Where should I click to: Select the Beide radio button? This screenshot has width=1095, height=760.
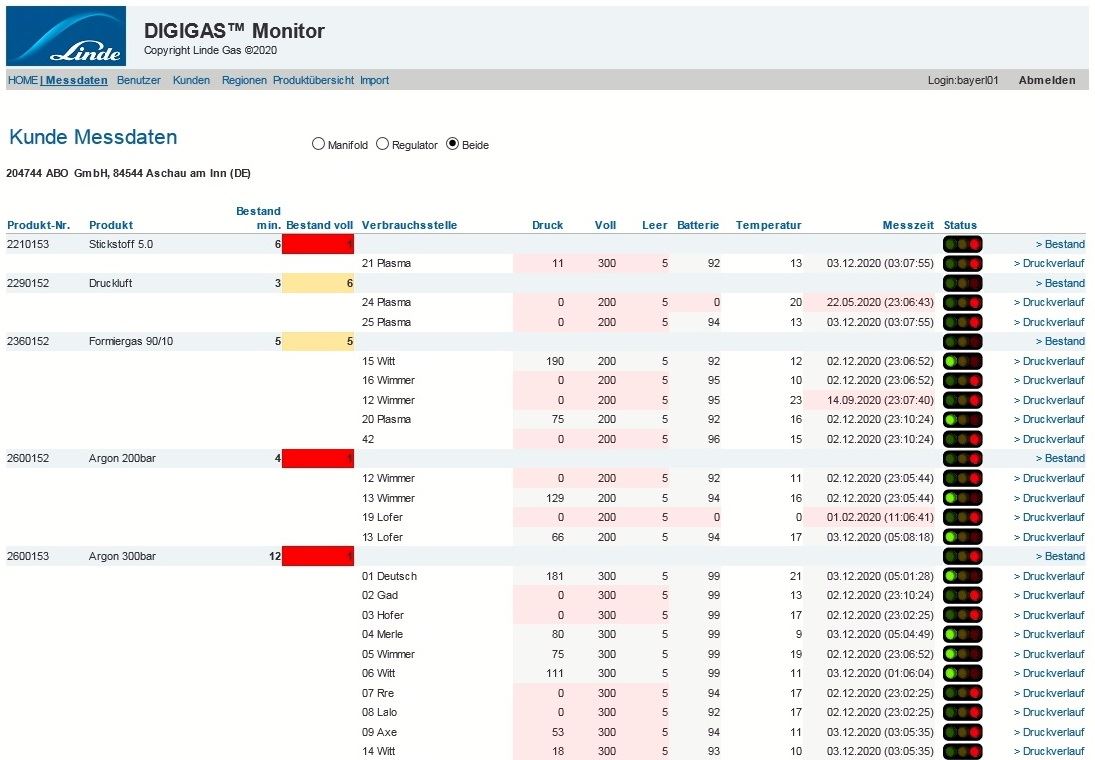[x=452, y=144]
